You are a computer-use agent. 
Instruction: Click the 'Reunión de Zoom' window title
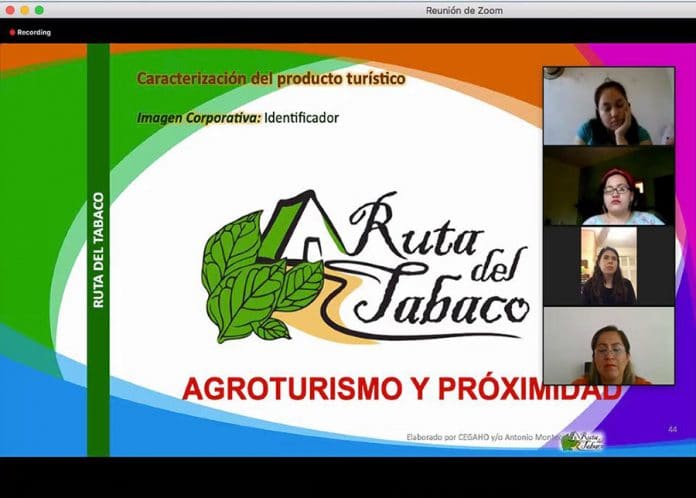click(x=464, y=11)
